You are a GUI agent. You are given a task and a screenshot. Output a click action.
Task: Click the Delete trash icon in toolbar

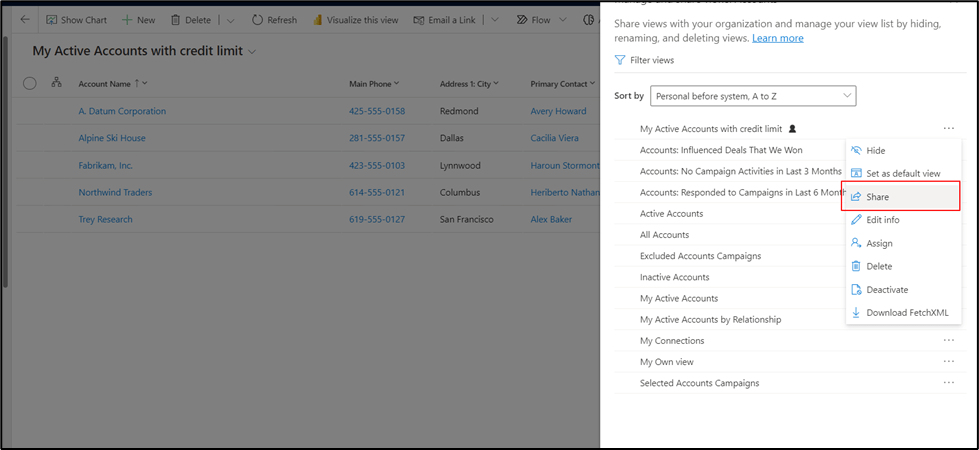tap(176, 20)
